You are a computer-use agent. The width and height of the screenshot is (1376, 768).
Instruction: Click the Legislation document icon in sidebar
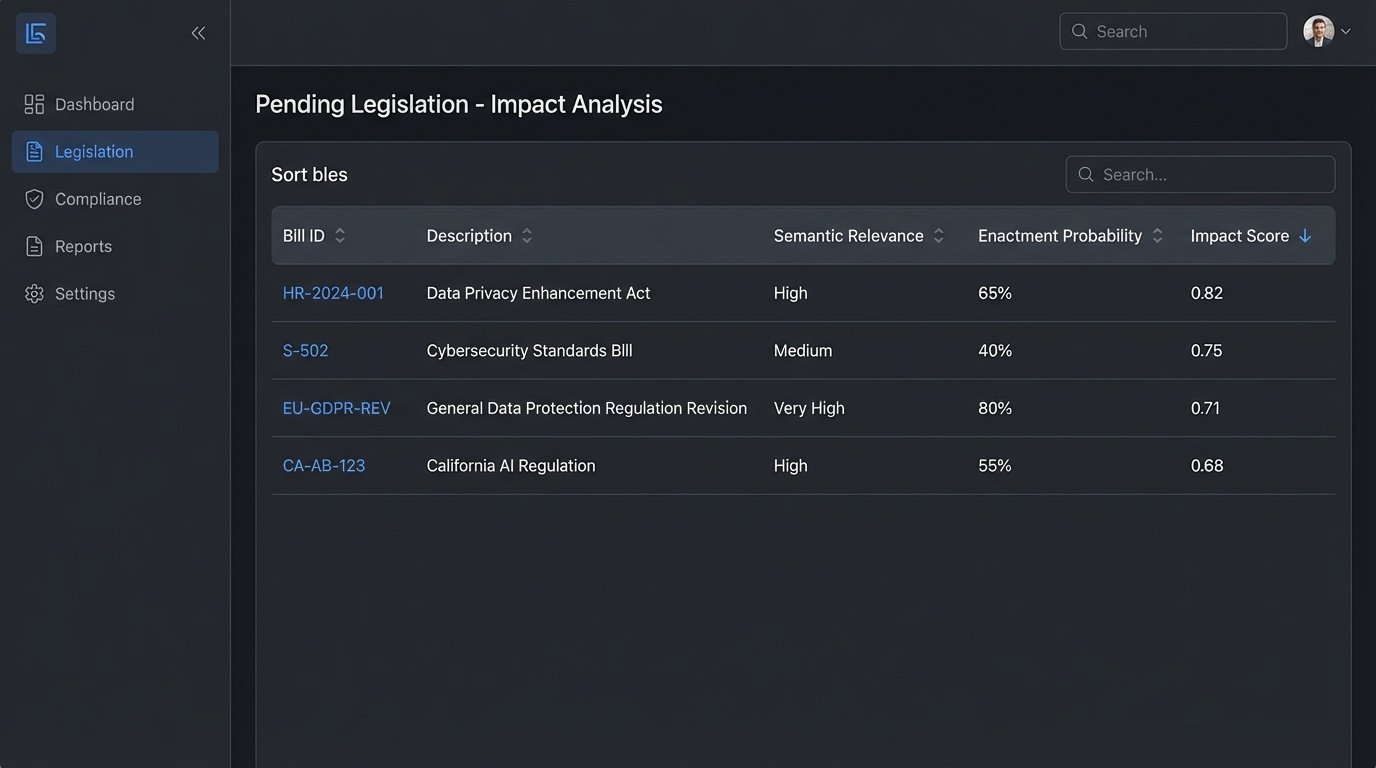[x=34, y=152]
